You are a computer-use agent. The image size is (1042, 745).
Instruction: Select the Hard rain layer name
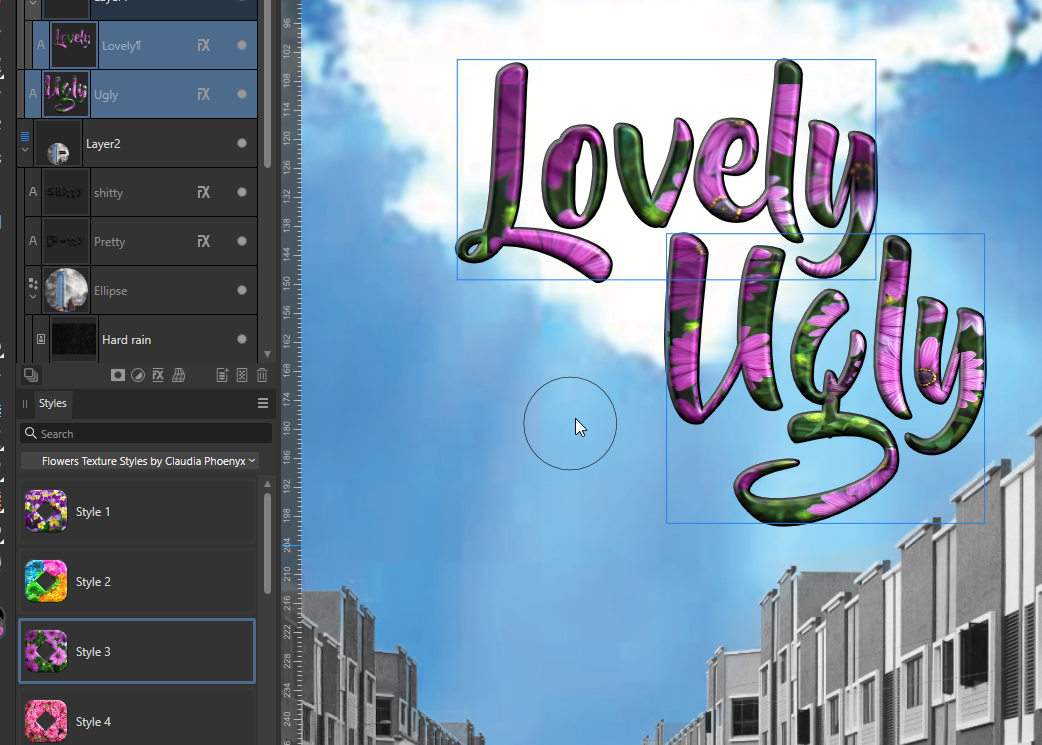[x=126, y=340]
